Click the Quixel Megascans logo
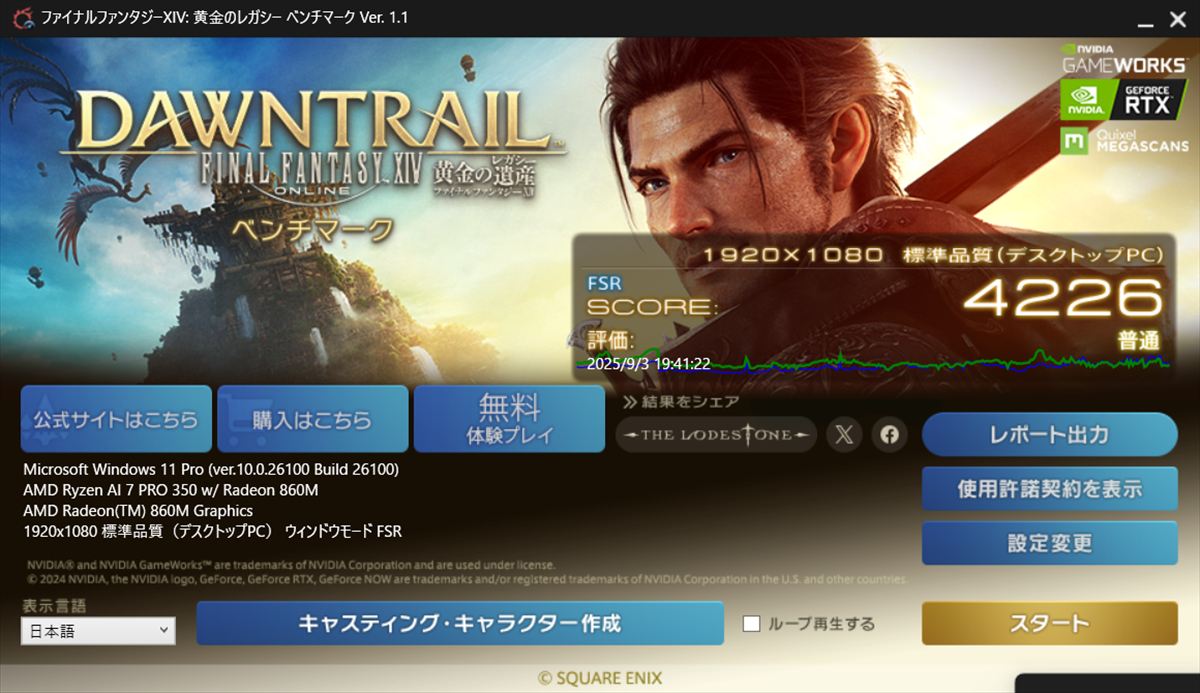Image resolution: width=1200 pixels, height=693 pixels. click(x=1124, y=142)
